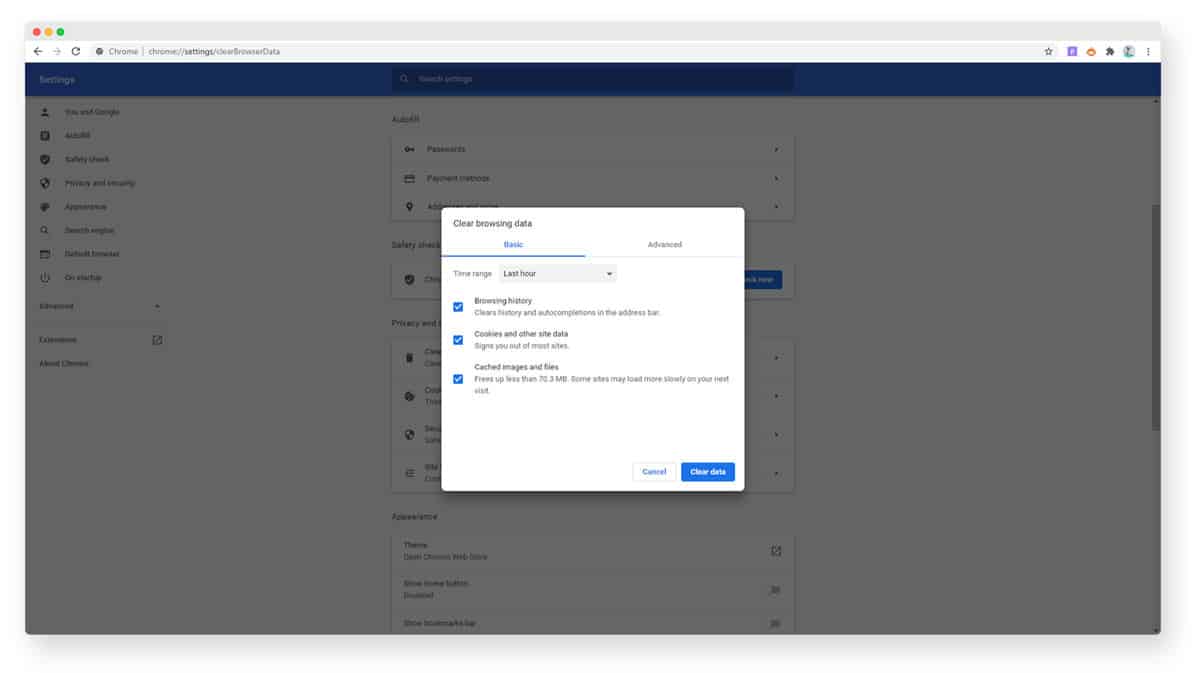The image size is (1200, 673).
Task: Click the "Autofill" section heading in the main page
Action: (405, 119)
